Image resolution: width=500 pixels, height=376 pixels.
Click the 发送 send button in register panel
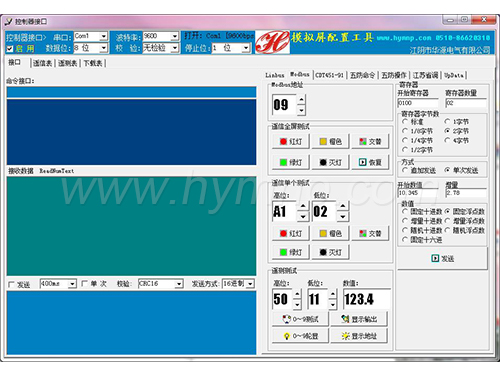coord(442,258)
